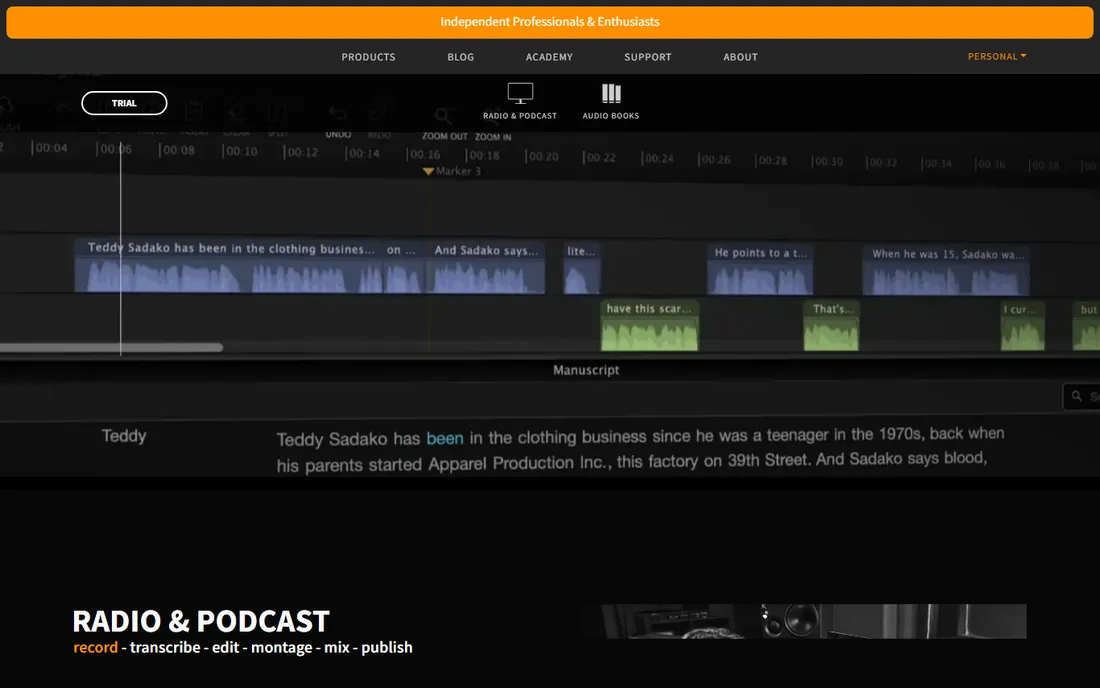
Task: Expand the PERSONAL dropdown
Action: (x=997, y=56)
